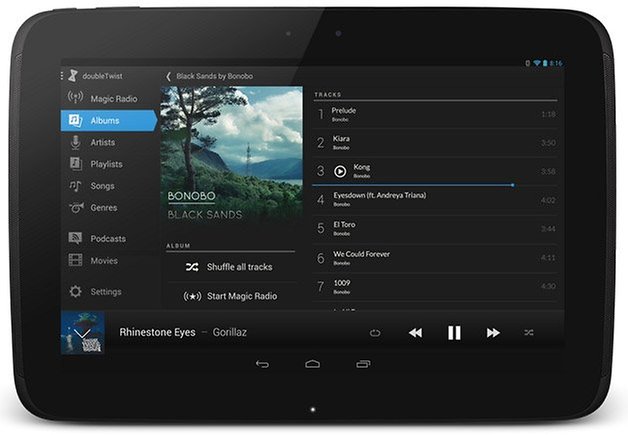Select the Albums sidebar item

click(109, 120)
